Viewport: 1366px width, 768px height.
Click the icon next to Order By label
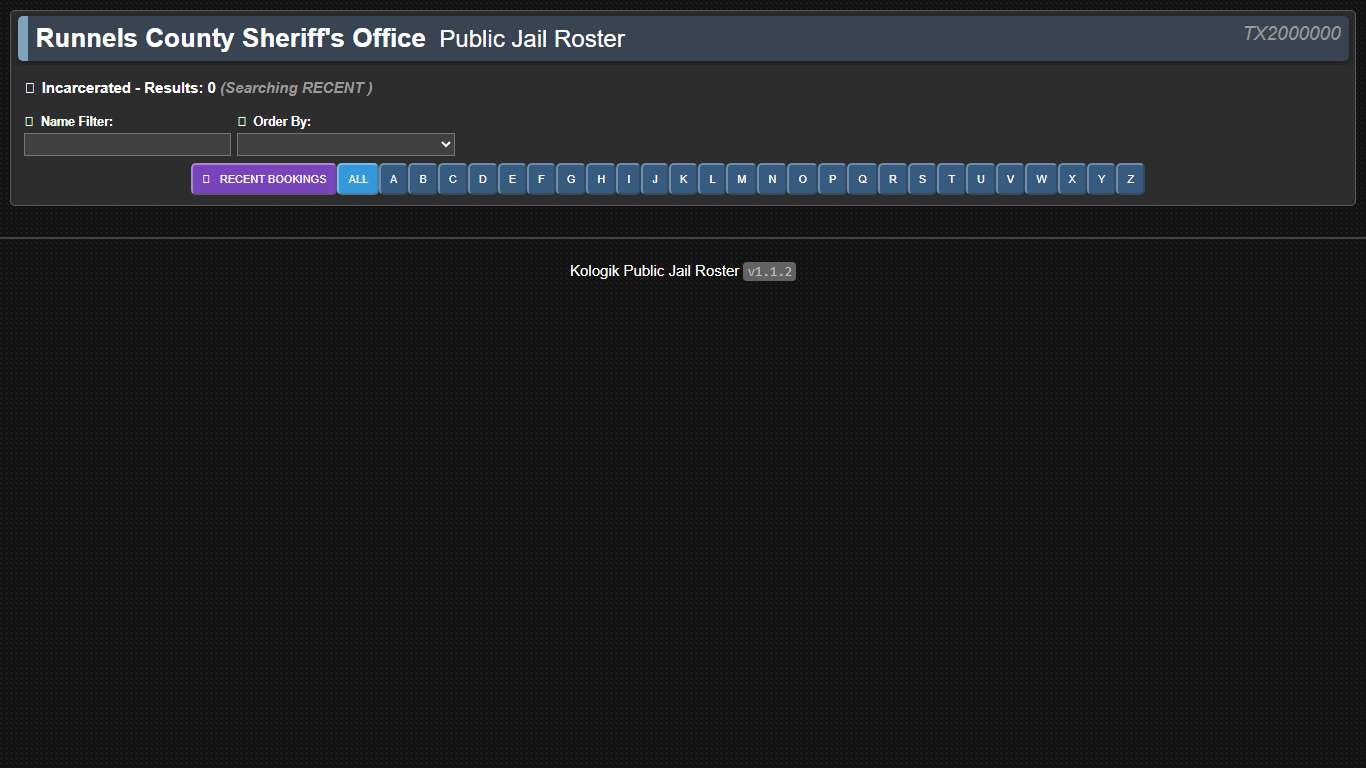(242, 121)
